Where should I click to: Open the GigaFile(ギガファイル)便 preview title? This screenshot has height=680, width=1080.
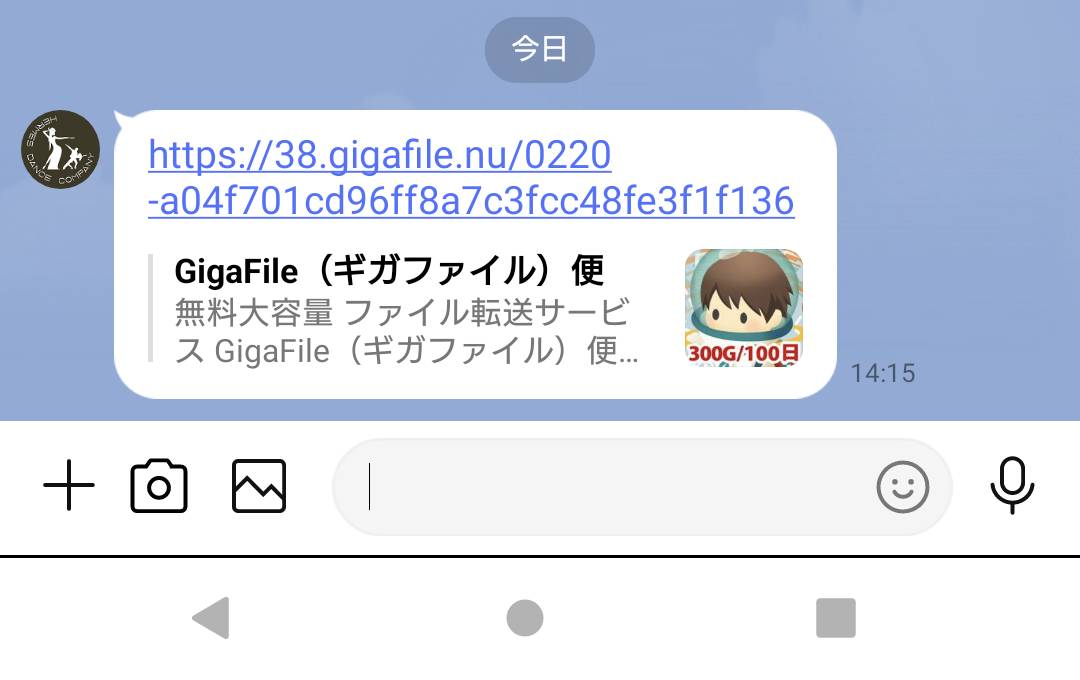click(389, 271)
